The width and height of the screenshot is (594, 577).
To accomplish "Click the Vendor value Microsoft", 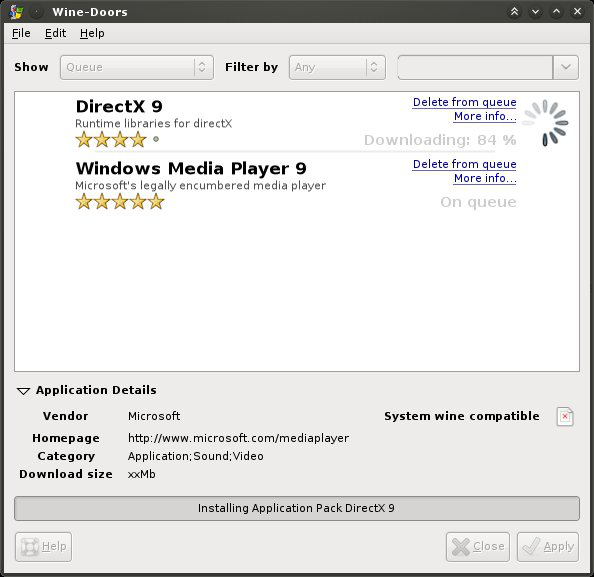I will [154, 416].
